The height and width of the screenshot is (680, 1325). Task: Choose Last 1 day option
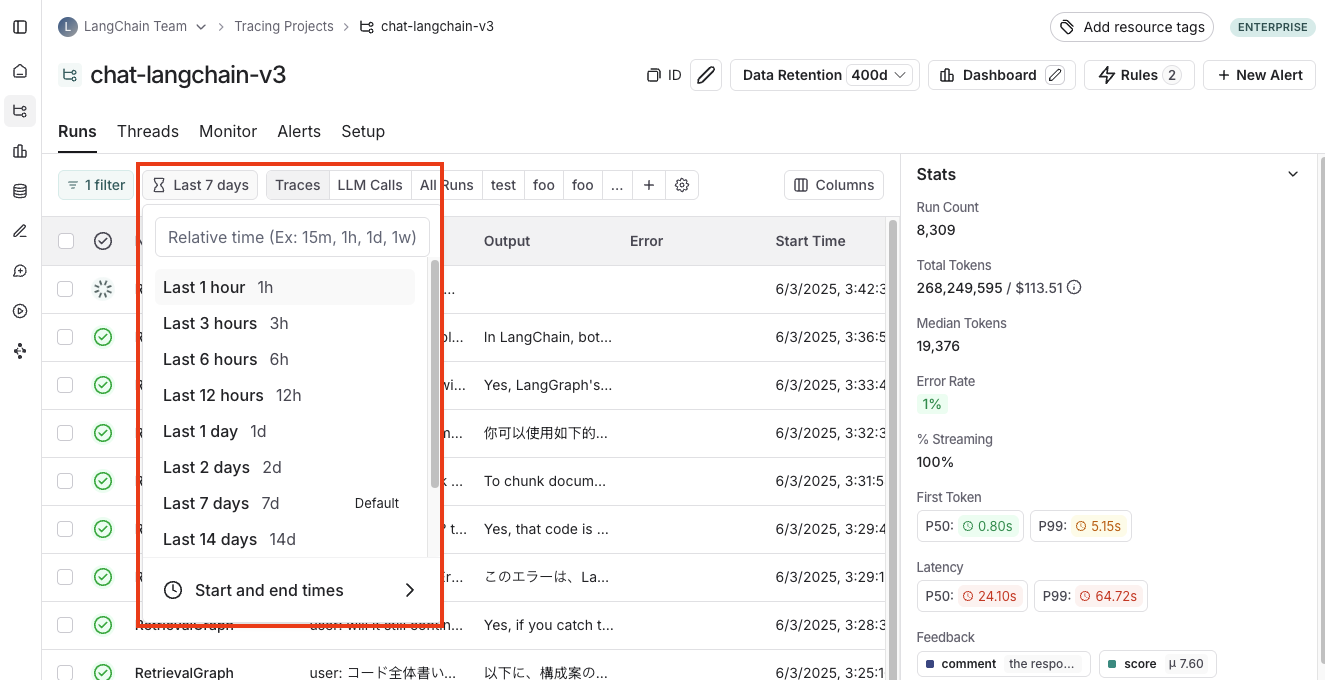point(284,431)
